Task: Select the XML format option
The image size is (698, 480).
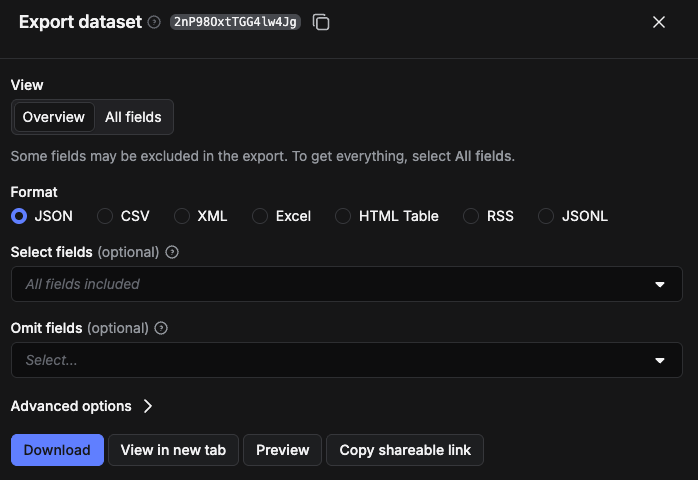Action: 182,216
